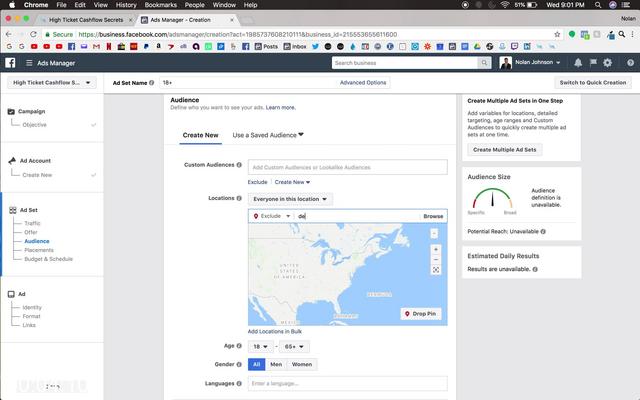Select Traffic in the Ad Set sidebar
The image size is (640, 400).
click(32, 223)
